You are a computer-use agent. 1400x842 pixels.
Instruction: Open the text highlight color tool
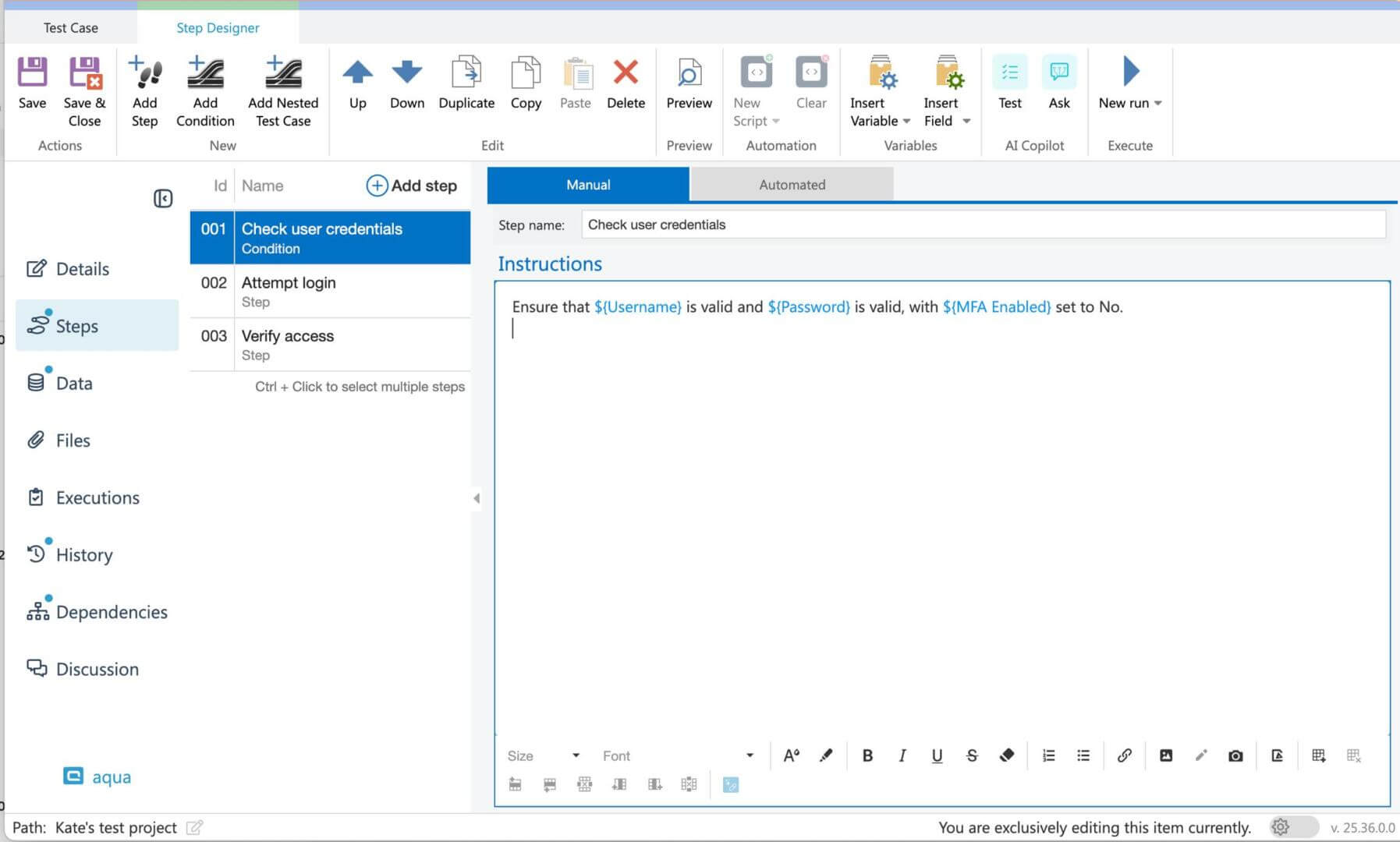[826, 755]
